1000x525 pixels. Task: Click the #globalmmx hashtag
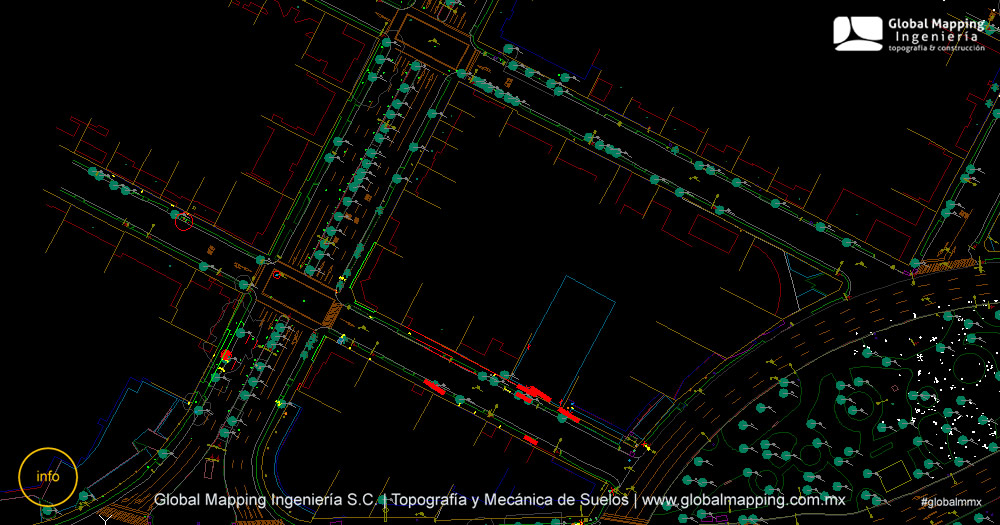951,501
